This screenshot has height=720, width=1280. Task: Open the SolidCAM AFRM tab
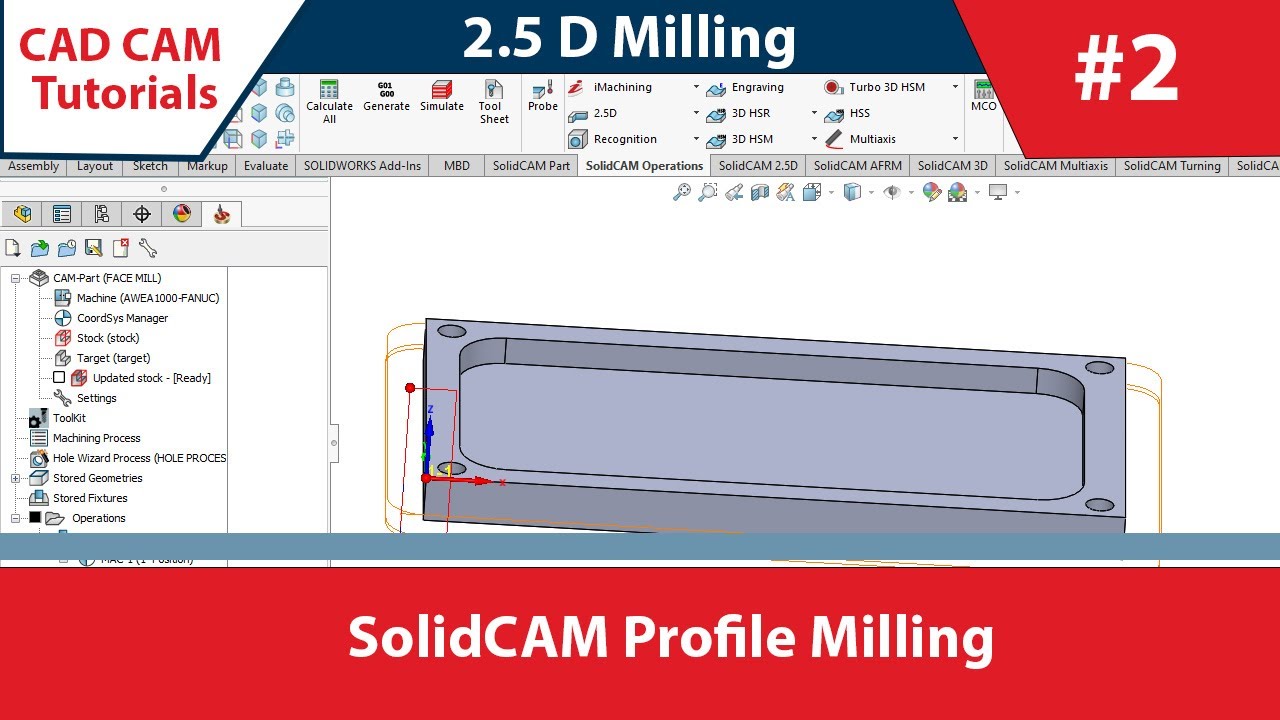[x=858, y=166]
